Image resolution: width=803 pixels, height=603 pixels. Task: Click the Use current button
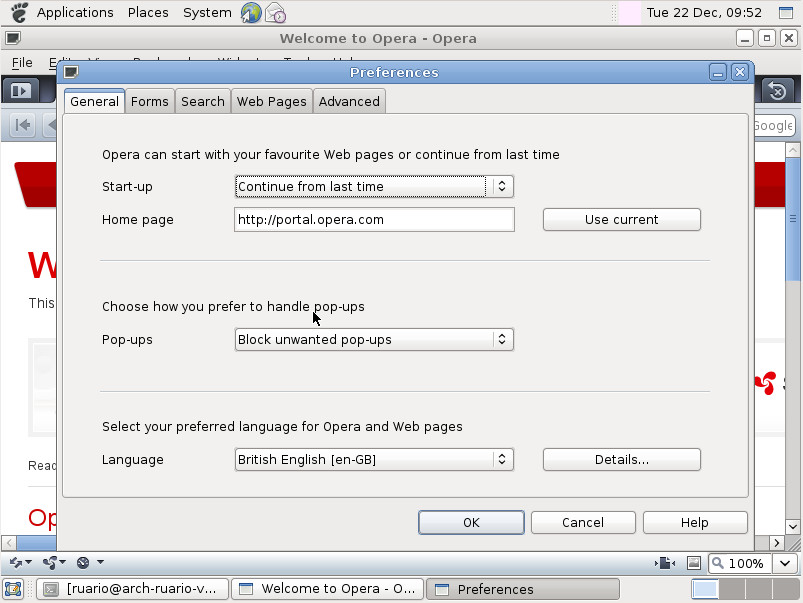[x=622, y=219]
